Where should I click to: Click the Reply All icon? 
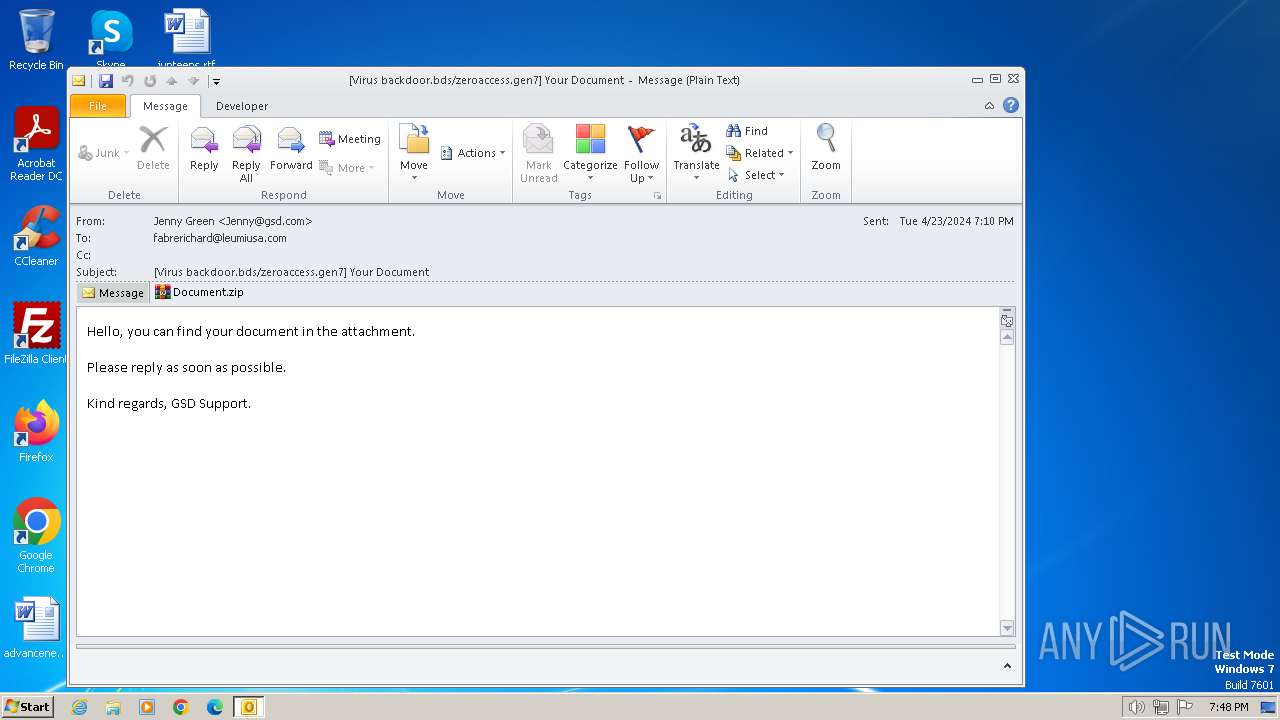[246, 154]
